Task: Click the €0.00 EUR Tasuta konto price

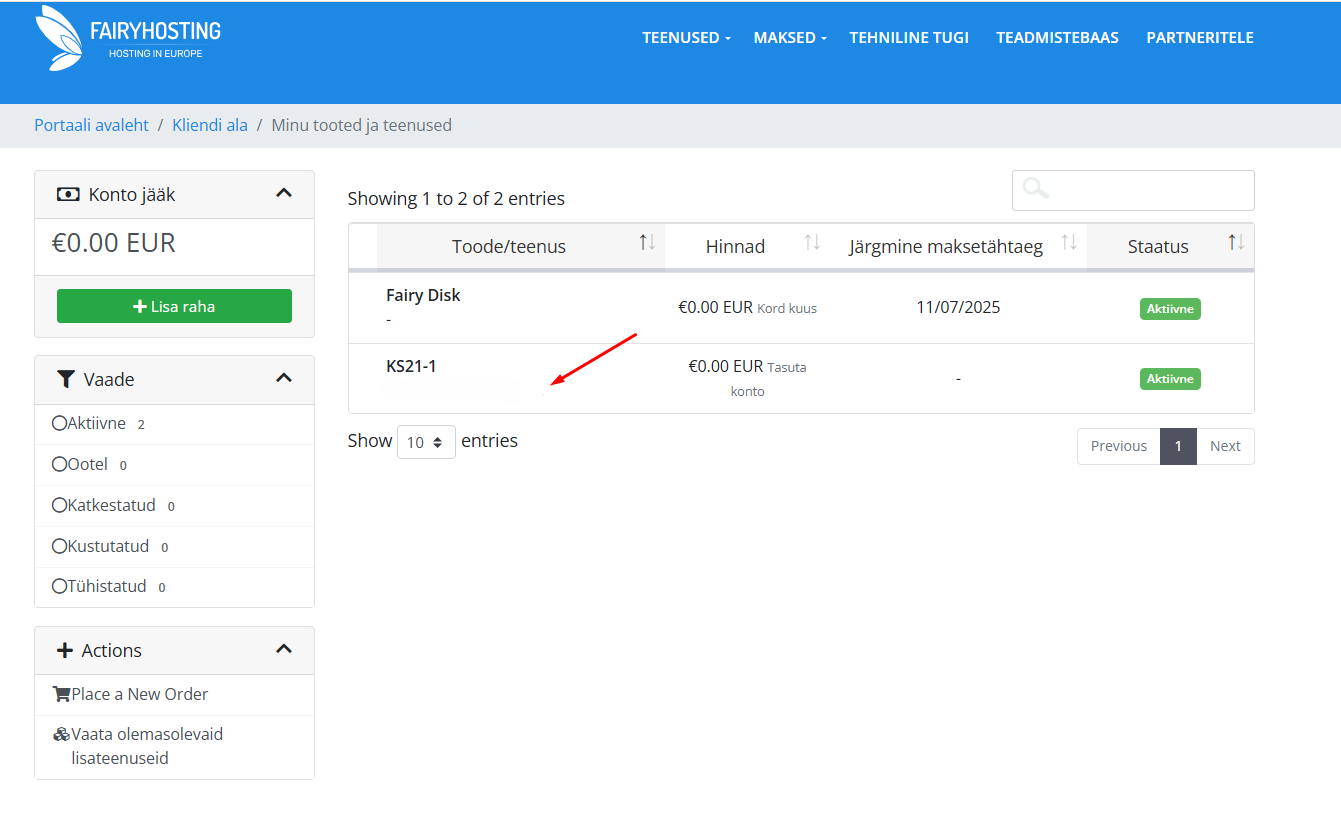Action: 747,379
